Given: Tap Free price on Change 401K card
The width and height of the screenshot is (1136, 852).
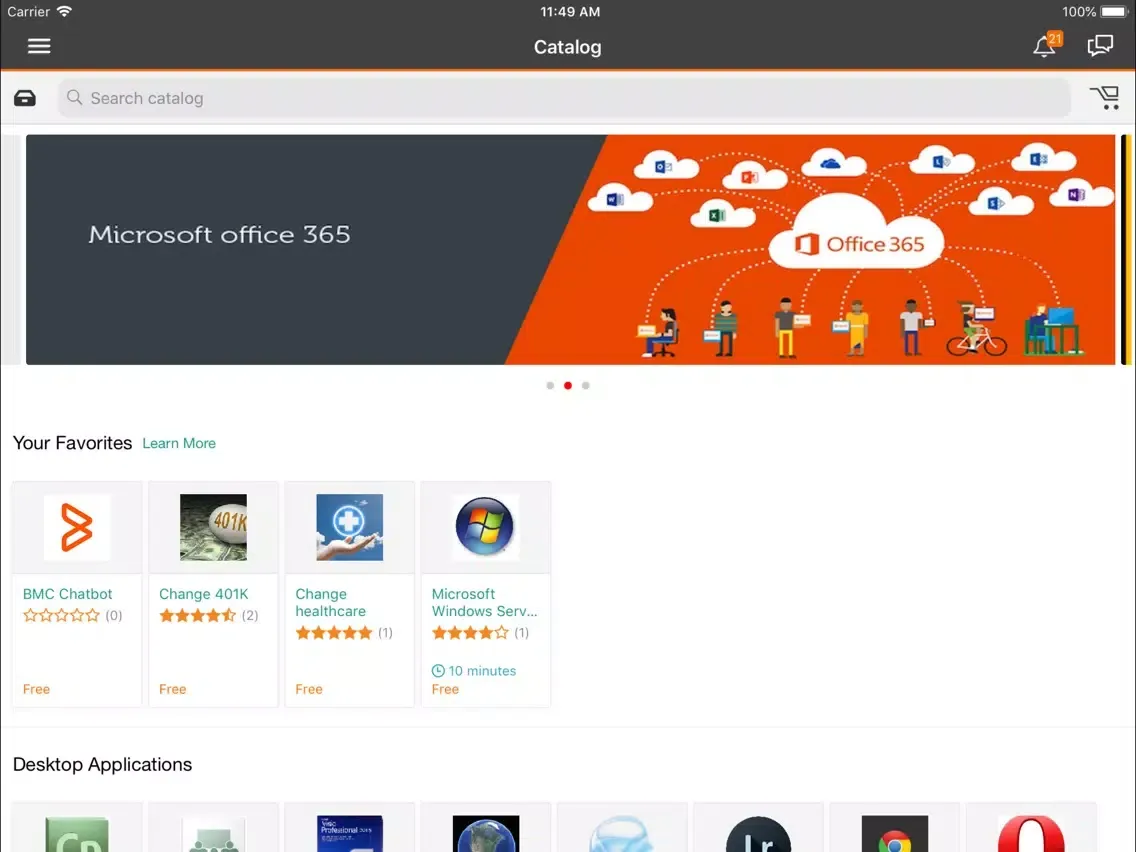Looking at the screenshot, I should (172, 690).
